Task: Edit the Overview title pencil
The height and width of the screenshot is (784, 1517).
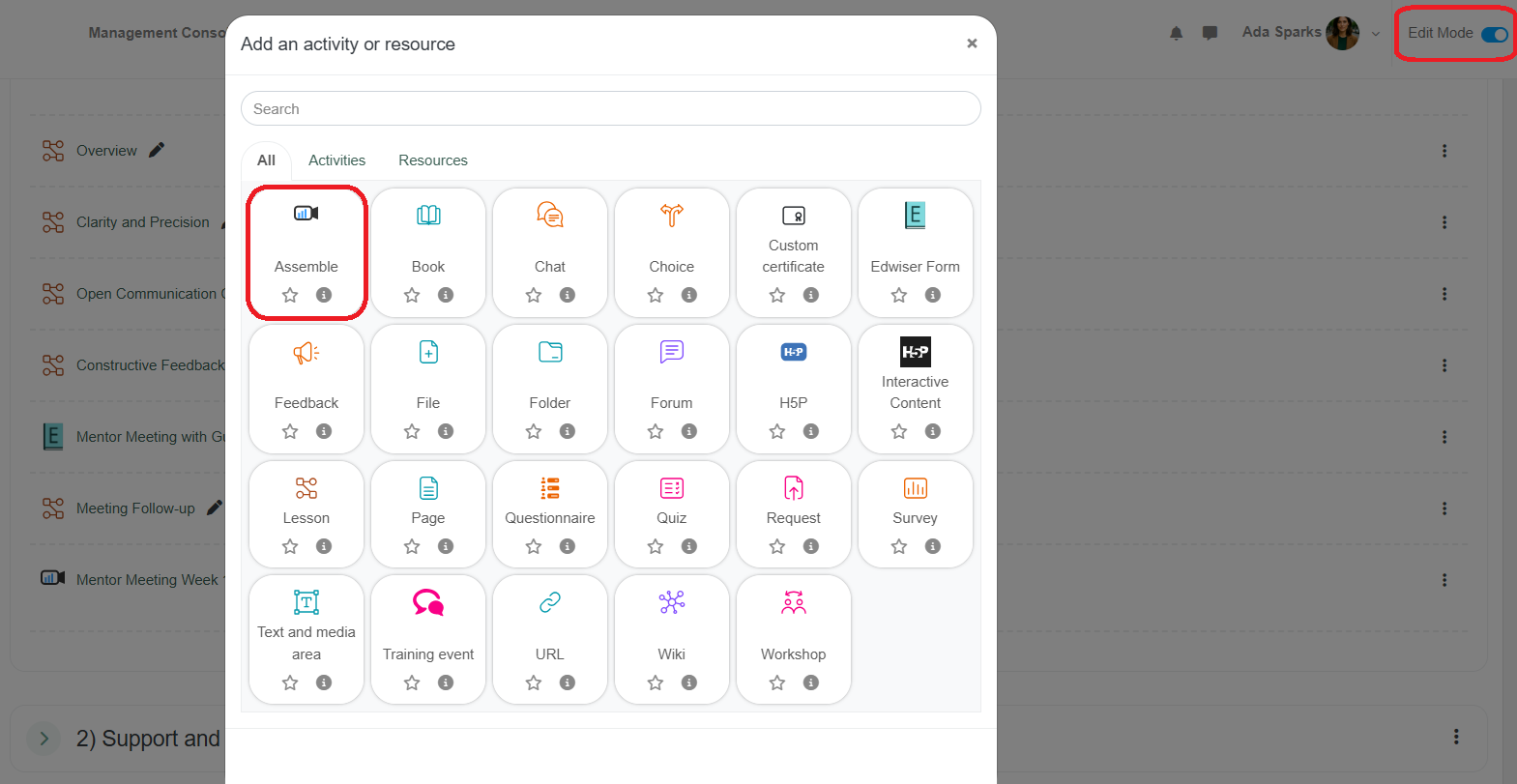Action: pyautogui.click(x=157, y=150)
